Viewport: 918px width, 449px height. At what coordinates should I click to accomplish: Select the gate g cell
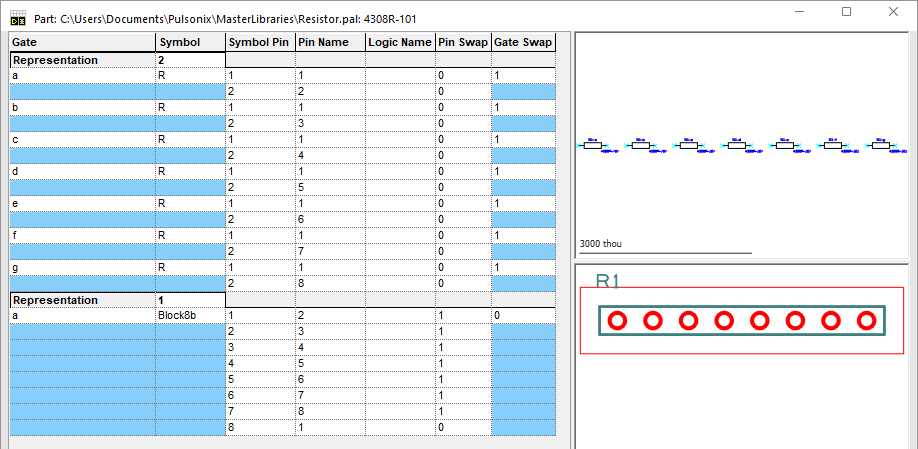(82, 268)
